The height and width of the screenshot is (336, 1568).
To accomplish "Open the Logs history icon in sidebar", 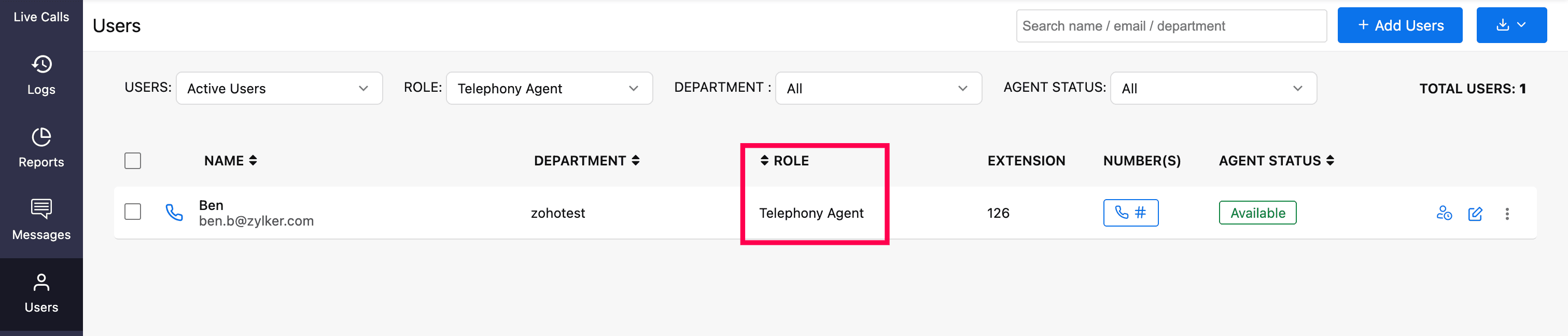I will [41, 64].
